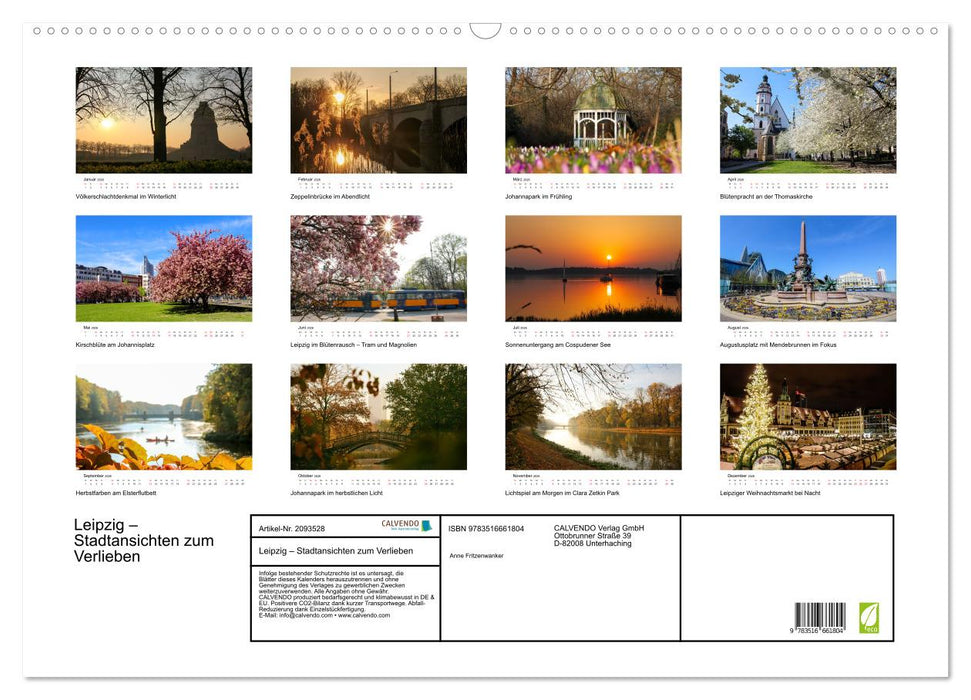The image size is (971, 700).
Task: Open the Johannapark im Frühling image
Action: pos(593,120)
